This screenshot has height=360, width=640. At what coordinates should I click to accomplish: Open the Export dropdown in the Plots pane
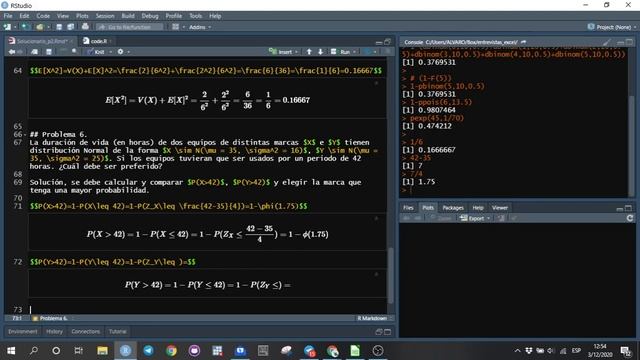coord(475,218)
